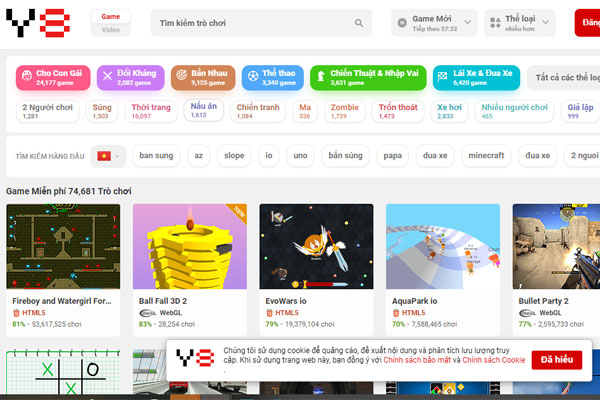Switch to the Video toggle option
600x400 pixels.
[x=110, y=30]
